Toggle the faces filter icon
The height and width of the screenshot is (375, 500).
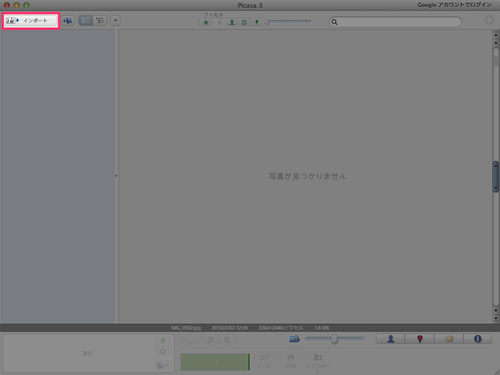[x=232, y=22]
